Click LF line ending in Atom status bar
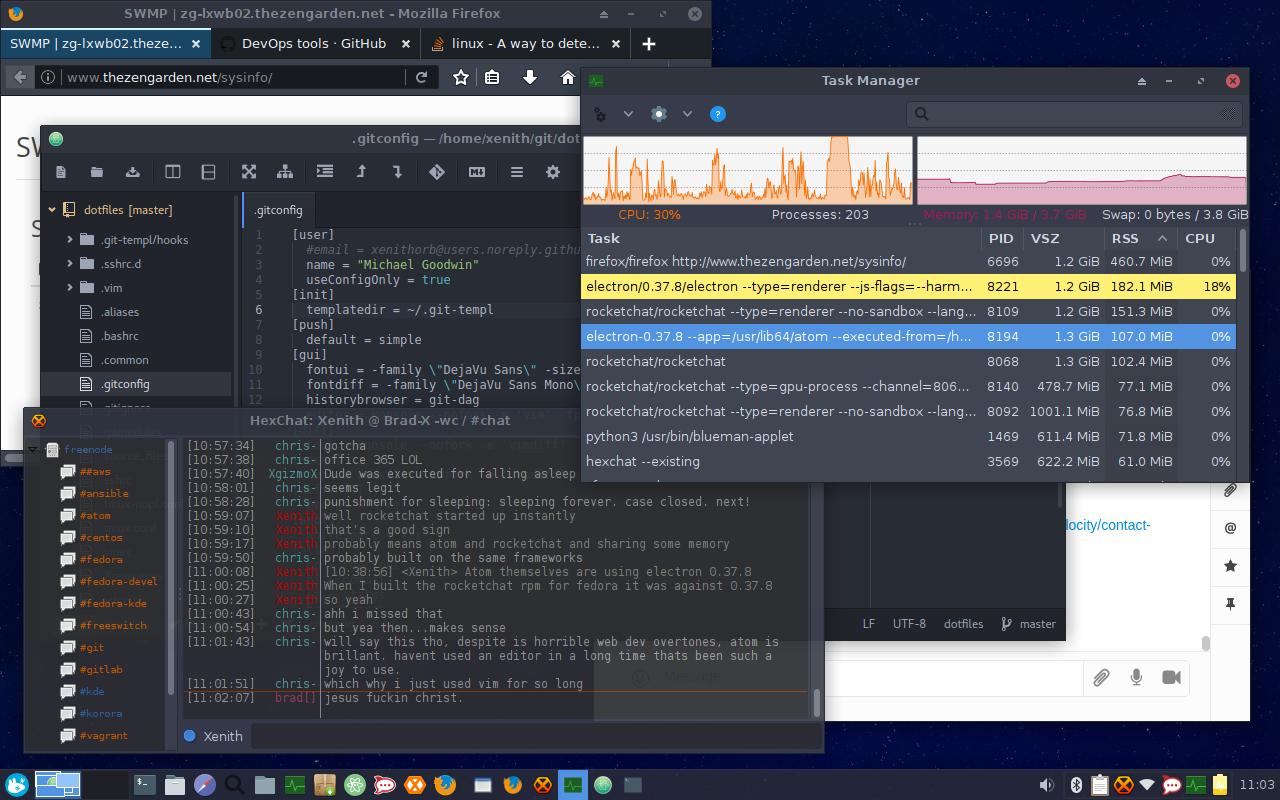The height and width of the screenshot is (800, 1280). (869, 623)
